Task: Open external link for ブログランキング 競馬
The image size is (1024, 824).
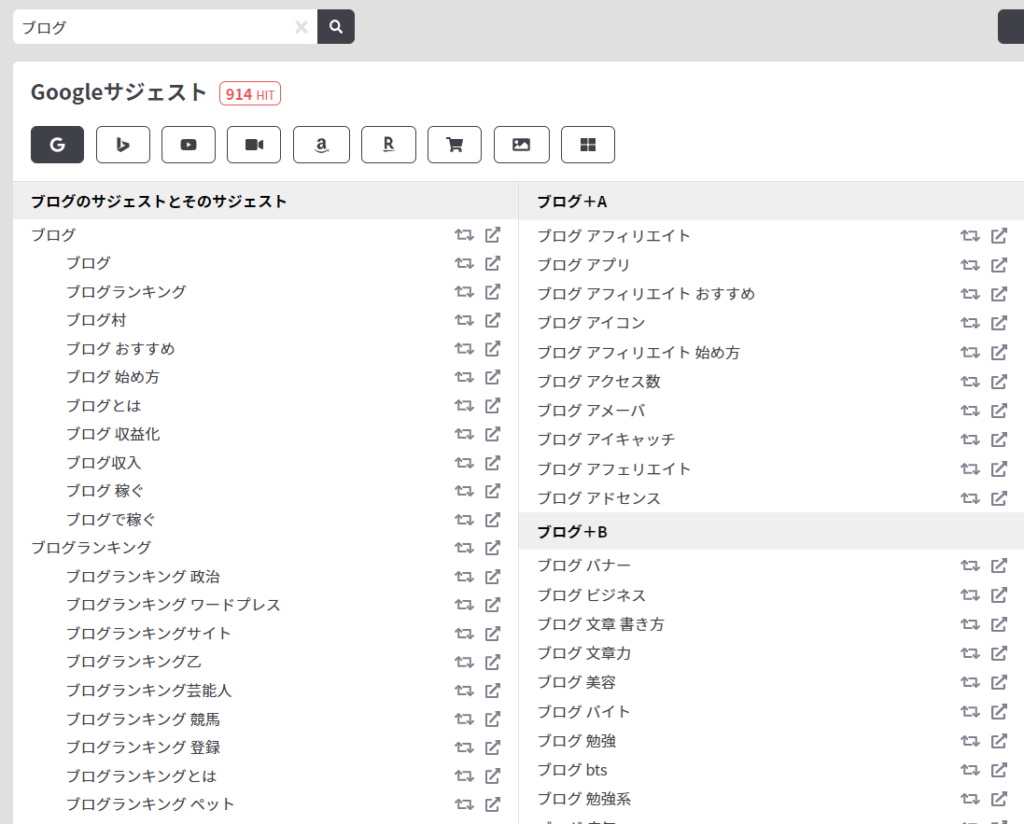Action: point(492,719)
